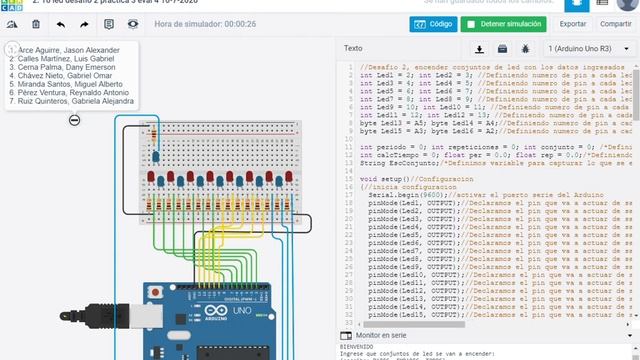Collapse serial monitor with right arrow
Image resolution: width=640 pixels, height=360 pixels.
630,336
